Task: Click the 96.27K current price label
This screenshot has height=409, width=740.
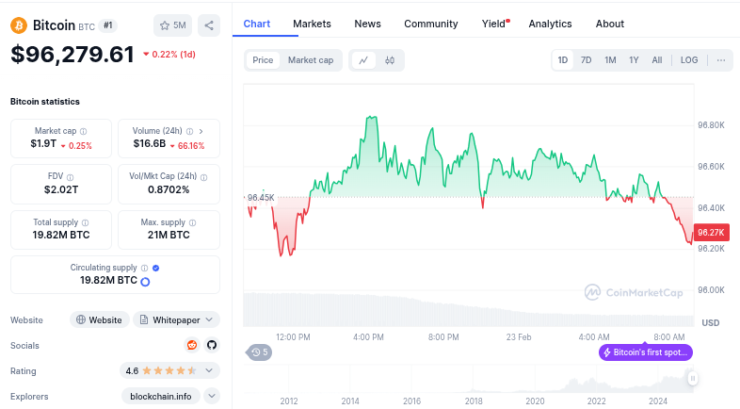Action: pyautogui.click(x=711, y=233)
